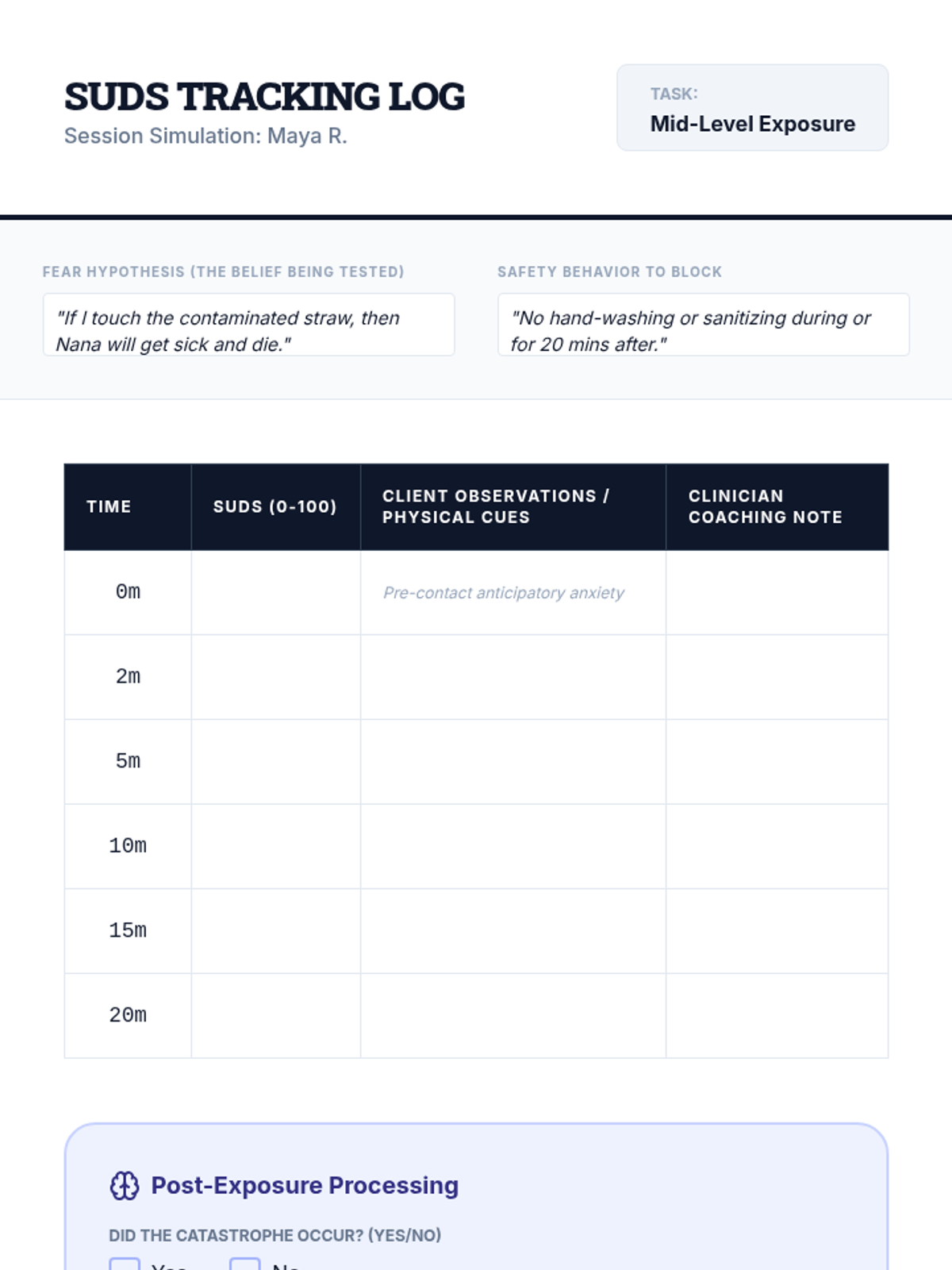
Task: Click the 10m clinician coaching note cell
Action: coord(777,846)
